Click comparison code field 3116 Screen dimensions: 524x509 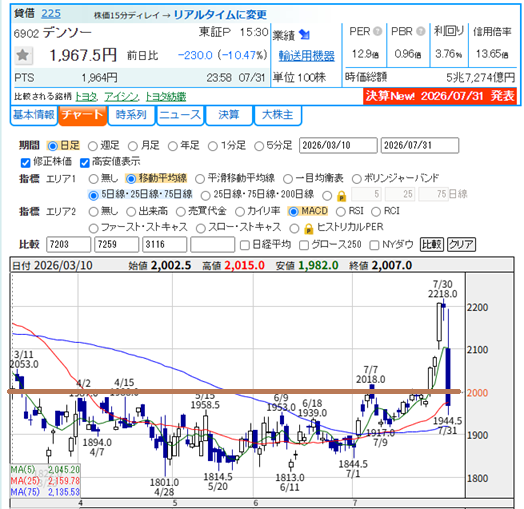click(164, 244)
